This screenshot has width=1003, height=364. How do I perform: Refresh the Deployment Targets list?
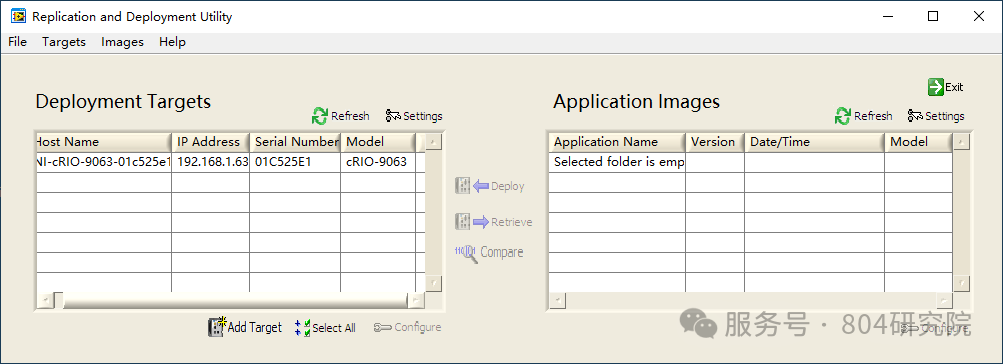[340, 116]
